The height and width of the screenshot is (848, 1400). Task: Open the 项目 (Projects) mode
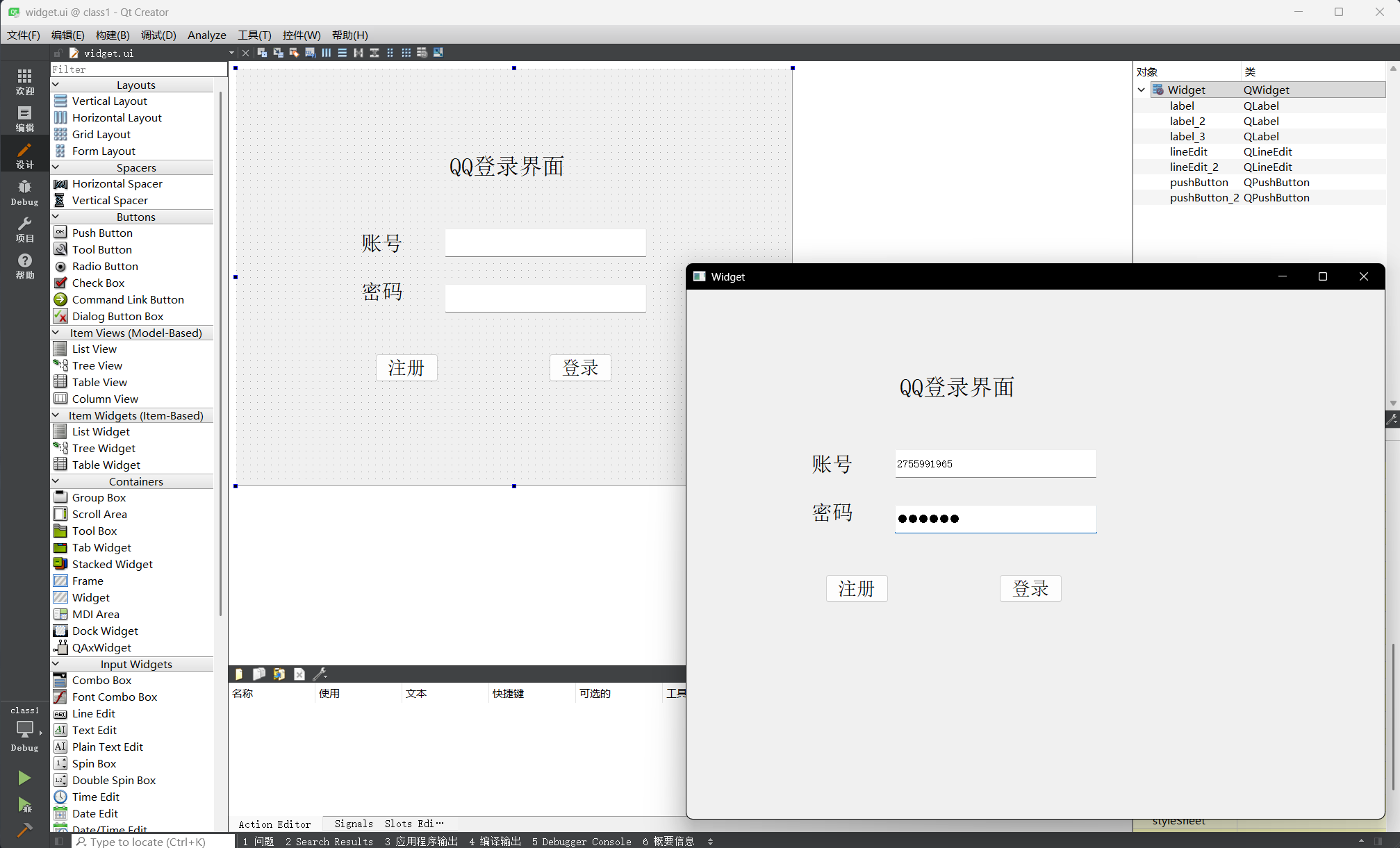coord(24,229)
